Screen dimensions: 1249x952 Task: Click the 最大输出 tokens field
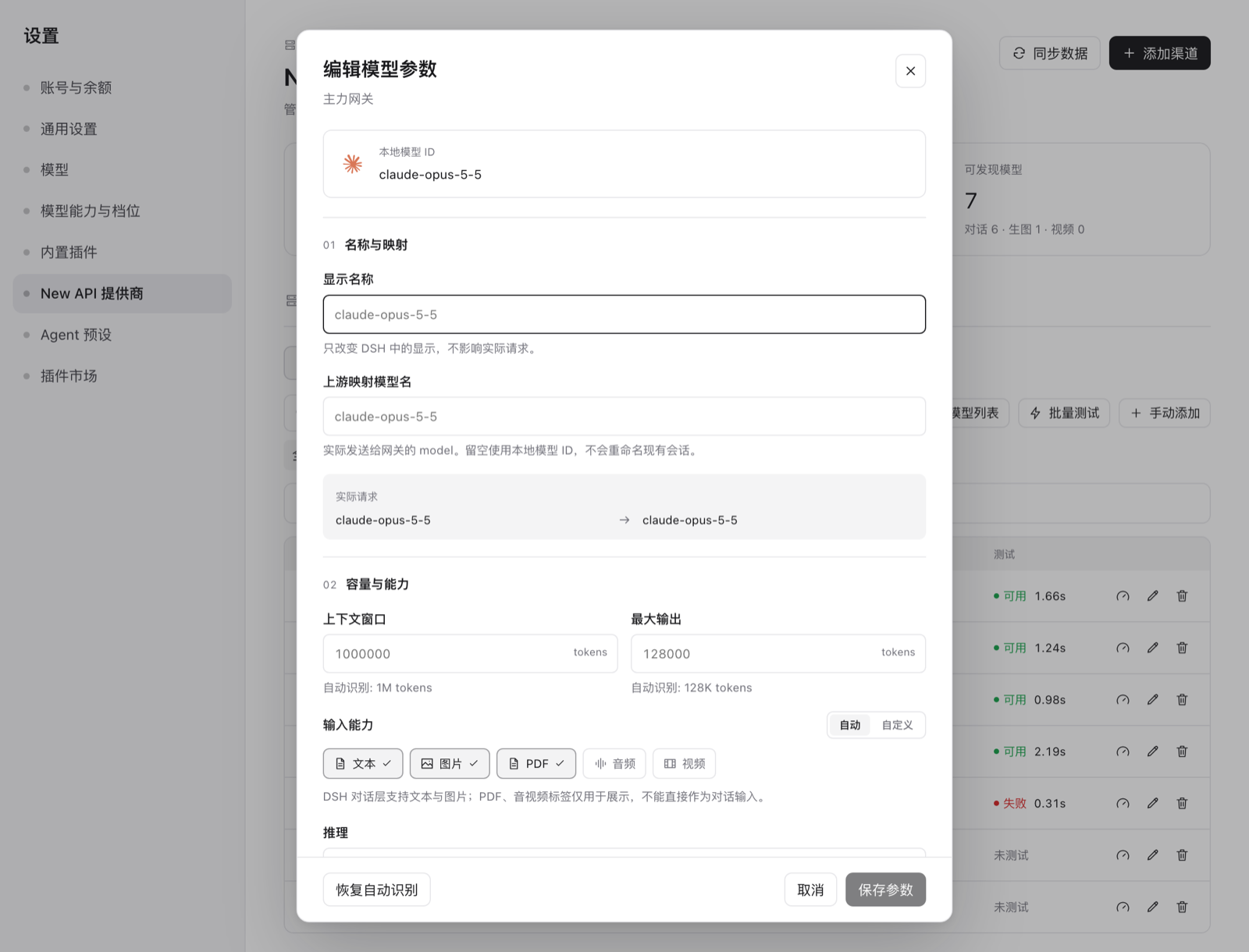tap(778, 653)
